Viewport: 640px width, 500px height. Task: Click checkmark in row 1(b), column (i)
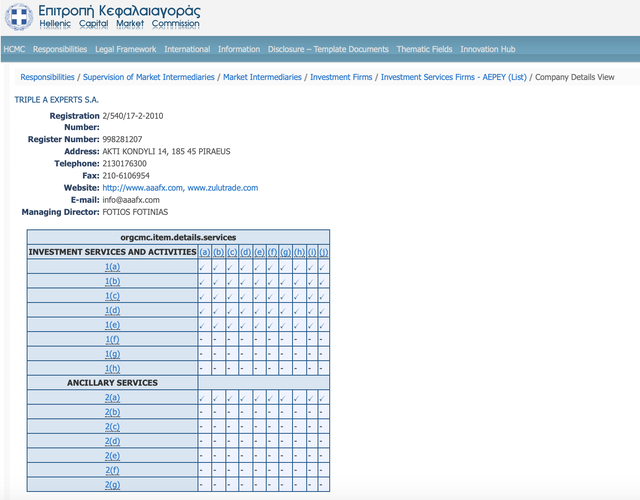[311, 282]
